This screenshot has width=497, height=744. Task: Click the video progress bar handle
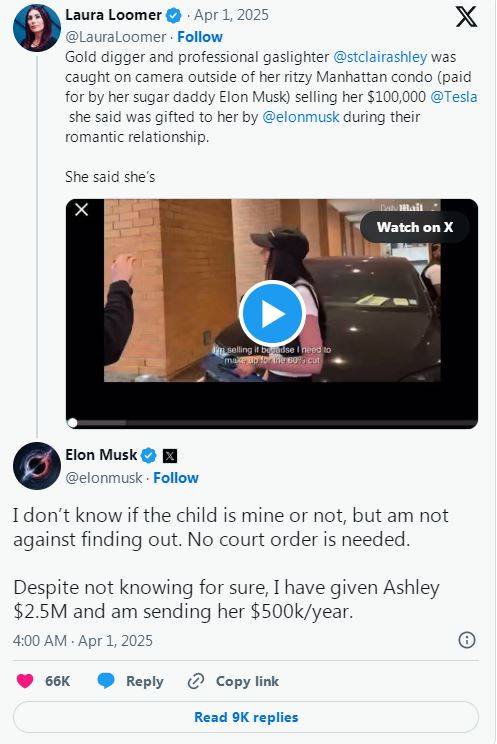point(73,423)
